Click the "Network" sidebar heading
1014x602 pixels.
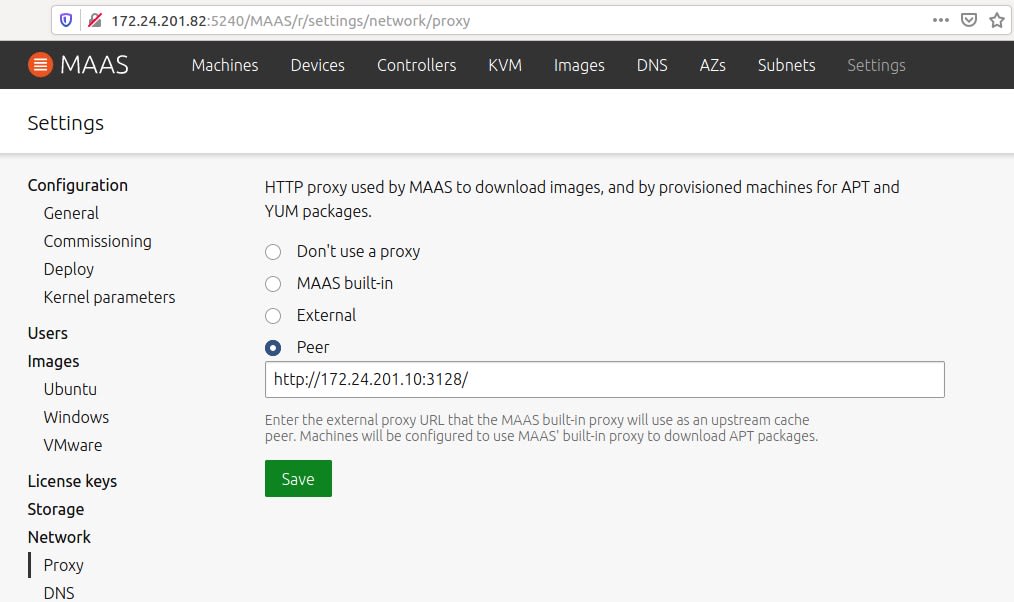(x=59, y=537)
